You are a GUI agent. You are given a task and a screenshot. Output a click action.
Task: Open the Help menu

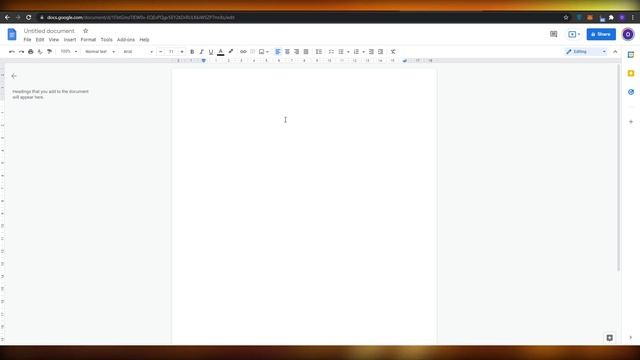pyautogui.click(x=144, y=40)
